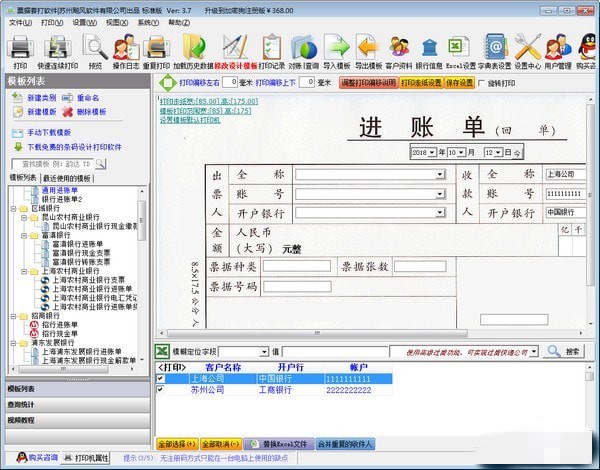Click the 票据种类 input field
This screenshot has width=600, height=470.
click(297, 266)
